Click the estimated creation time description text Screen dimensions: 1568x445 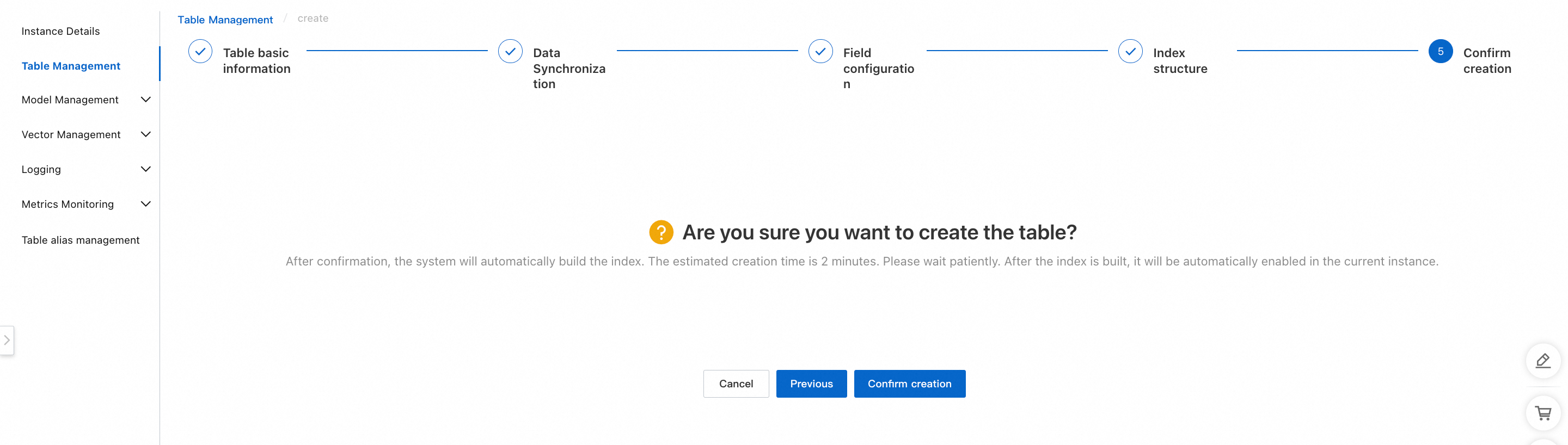(862, 262)
